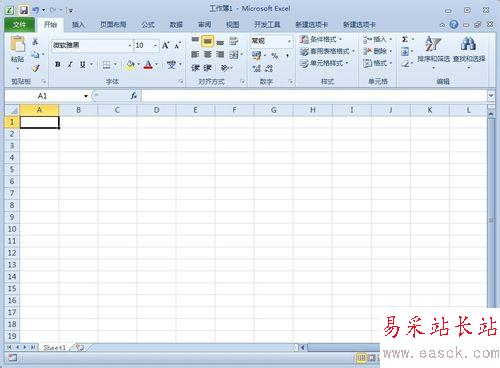Image resolution: width=500 pixels, height=368 pixels.
Task: Open the Insert cells dropdown
Action: 377,39
